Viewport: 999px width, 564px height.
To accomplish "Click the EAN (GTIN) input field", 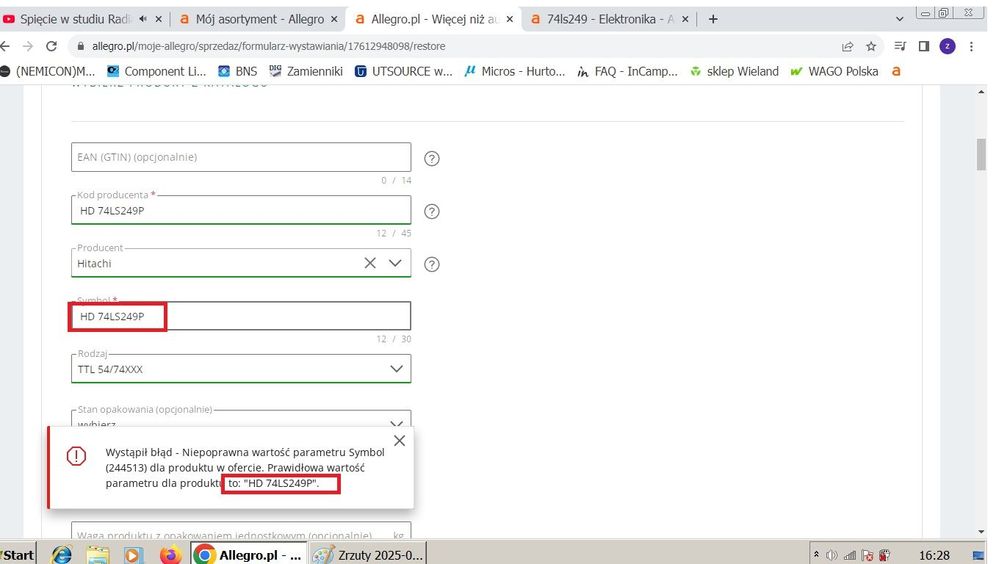I will 241,157.
